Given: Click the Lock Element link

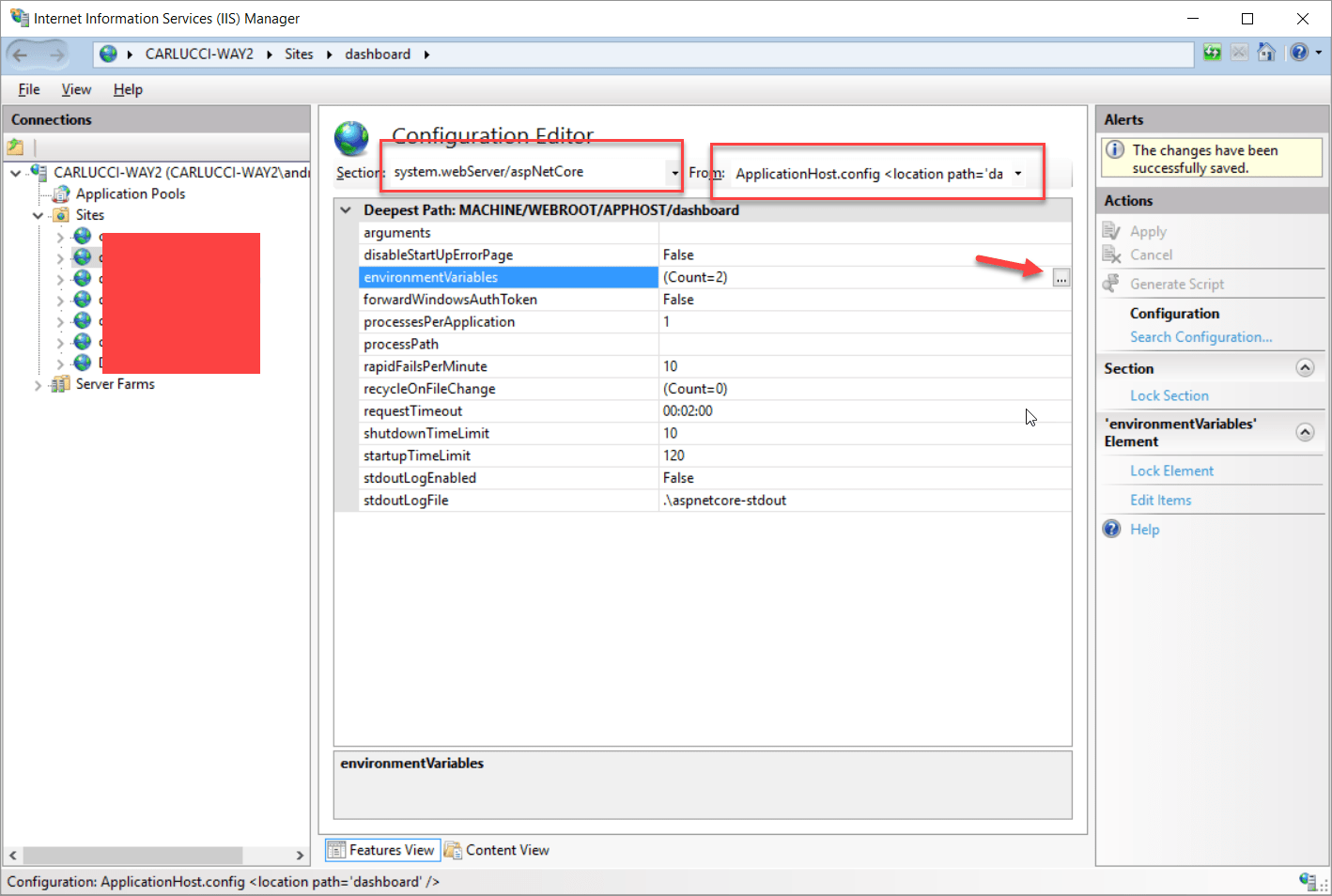Looking at the screenshot, I should [x=1171, y=471].
